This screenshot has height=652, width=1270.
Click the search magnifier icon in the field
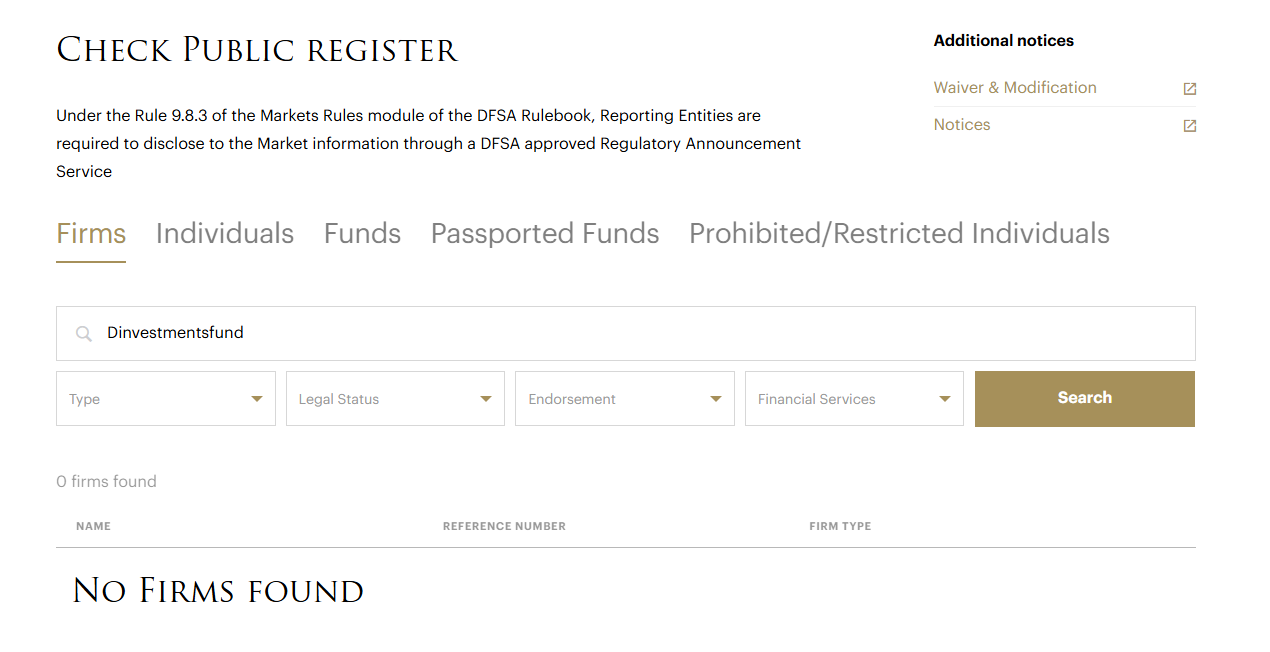click(84, 333)
